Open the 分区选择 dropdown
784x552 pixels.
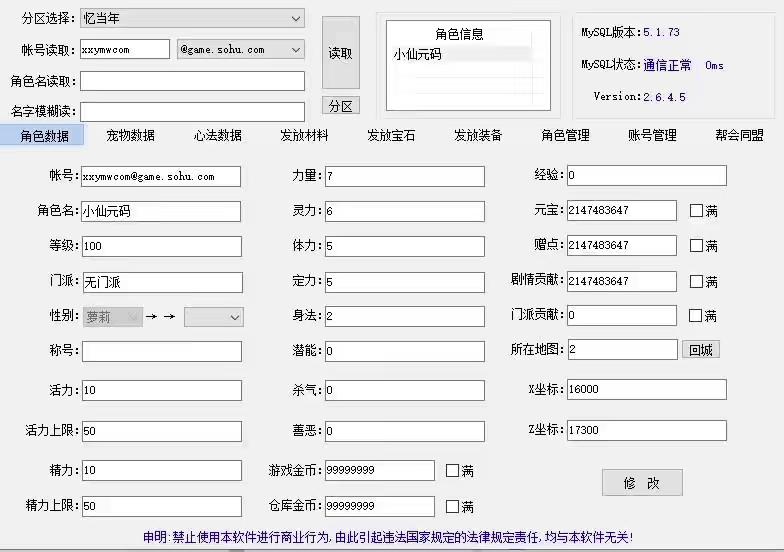pyautogui.click(x=192, y=18)
